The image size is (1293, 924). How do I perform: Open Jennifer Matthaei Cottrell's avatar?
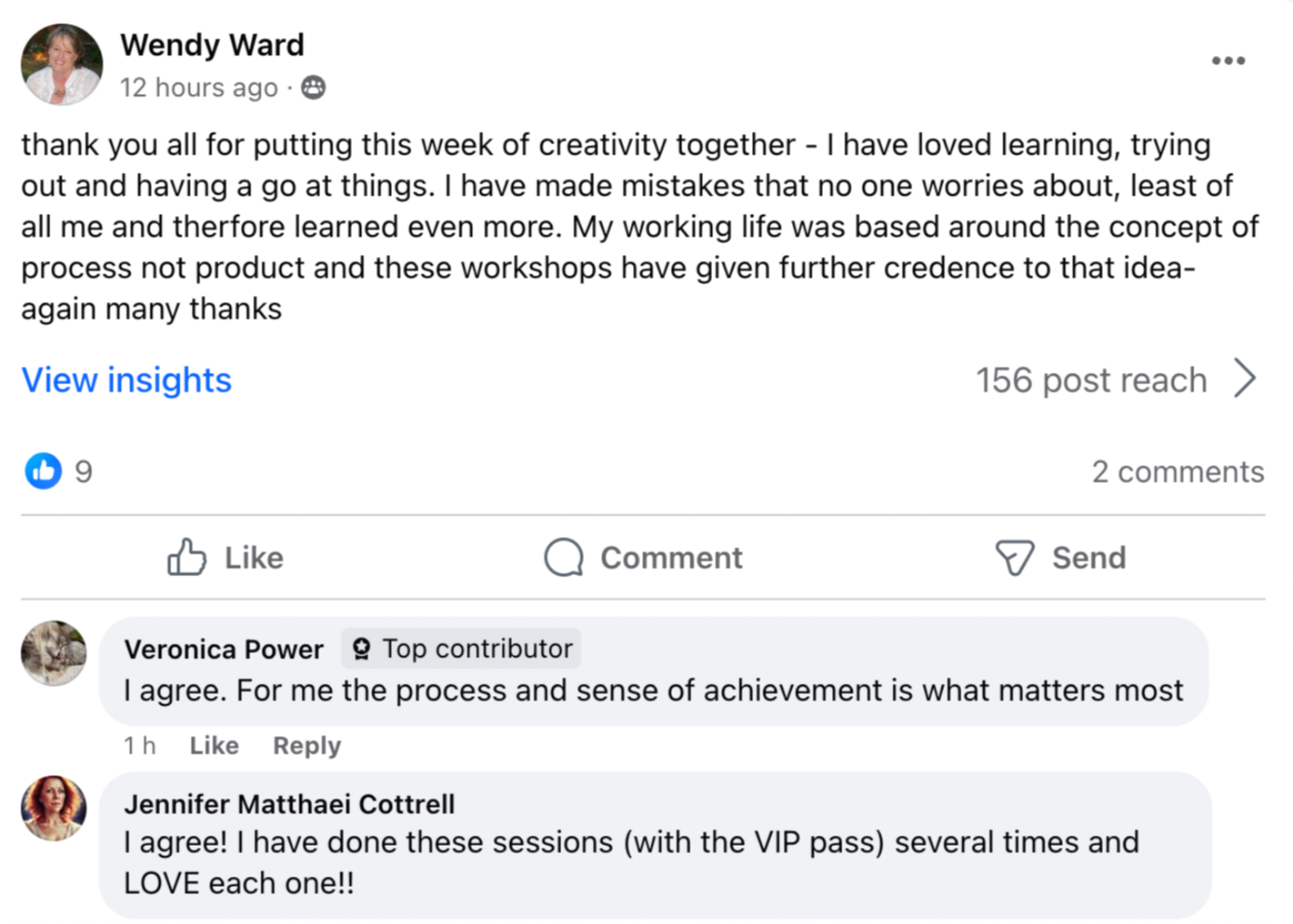tap(54, 808)
